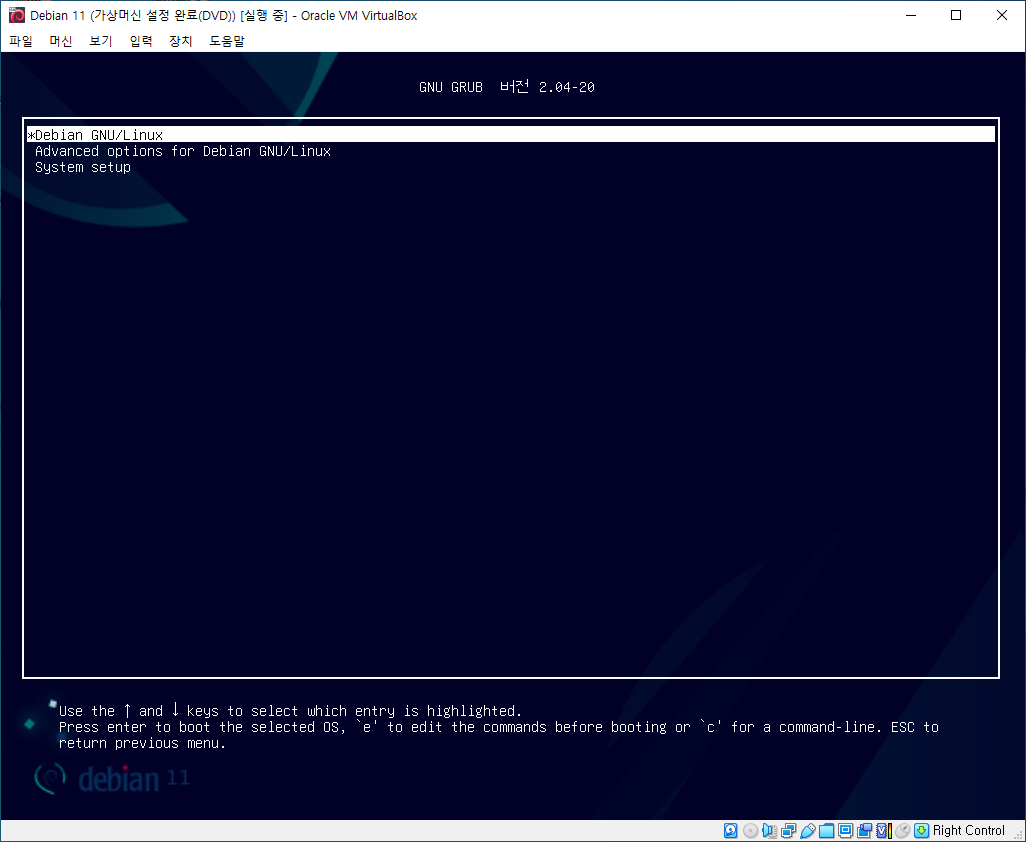Click the shared folders status icon
The height and width of the screenshot is (842, 1026).
(826, 831)
